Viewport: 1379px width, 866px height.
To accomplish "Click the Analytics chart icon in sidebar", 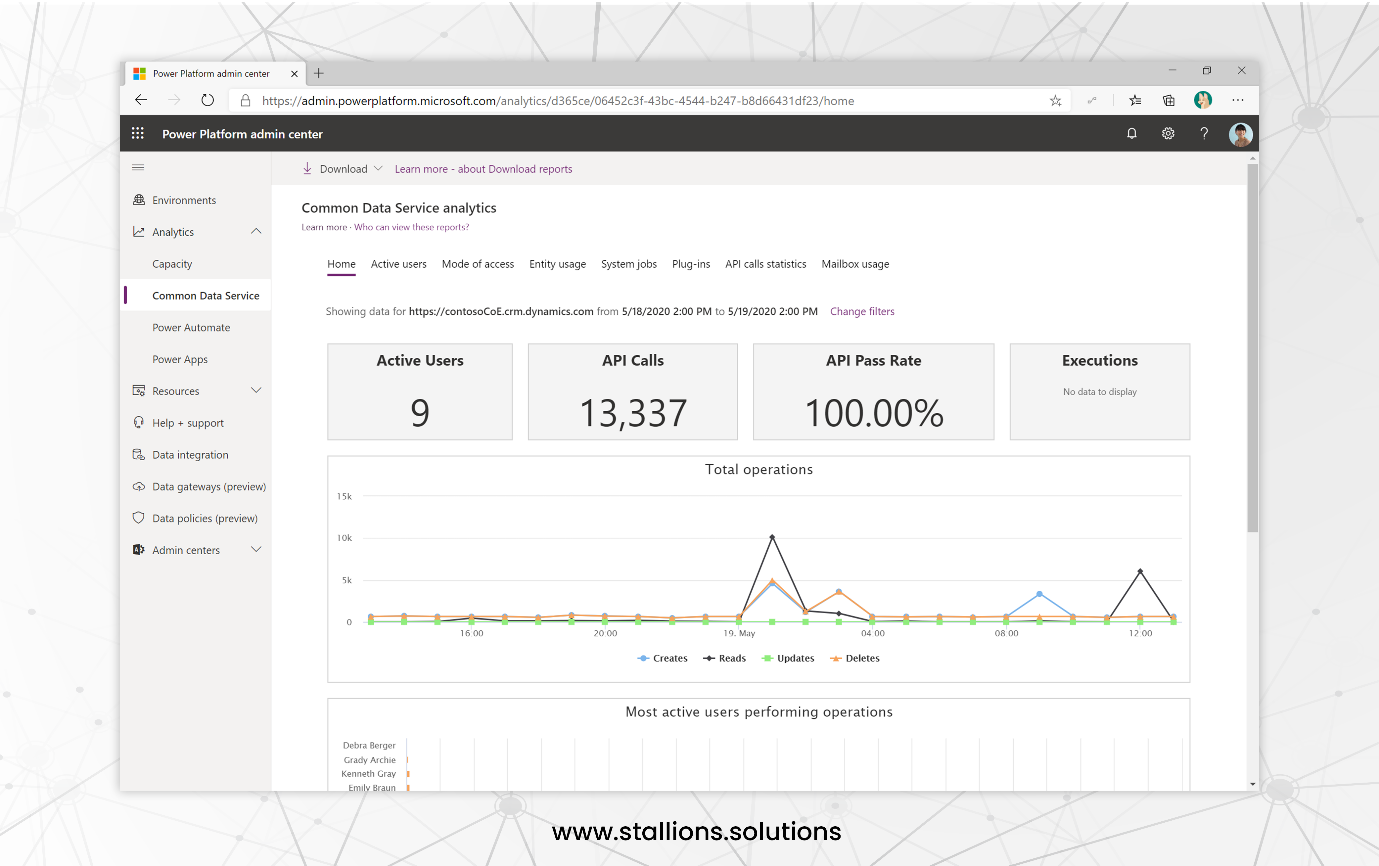I will [139, 232].
